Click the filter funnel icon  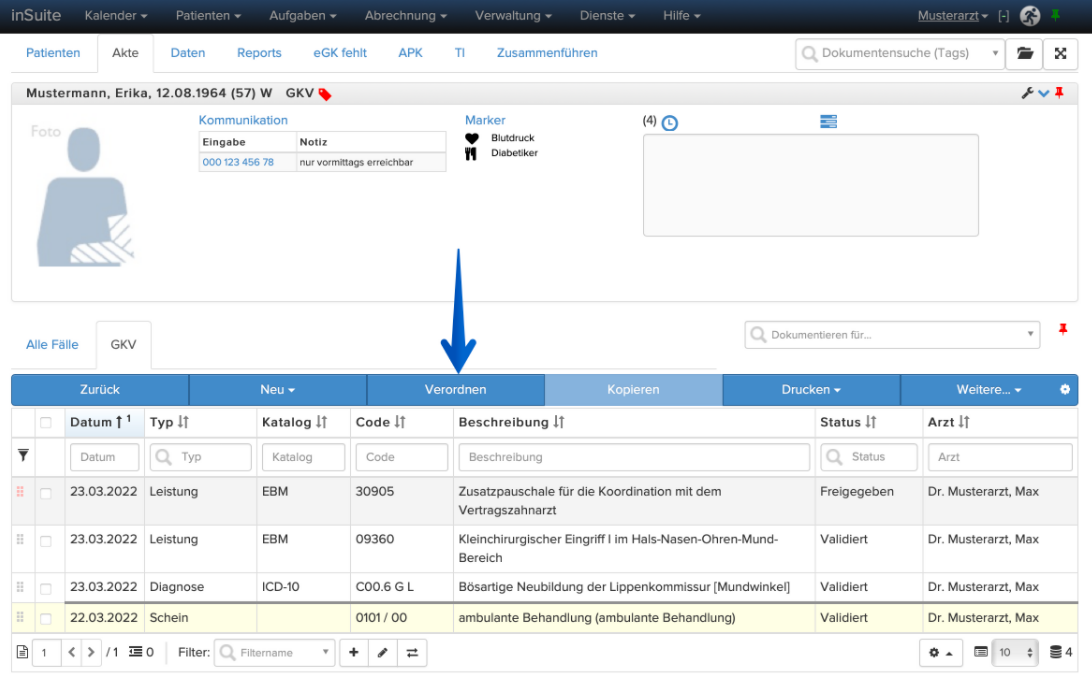coord(23,455)
